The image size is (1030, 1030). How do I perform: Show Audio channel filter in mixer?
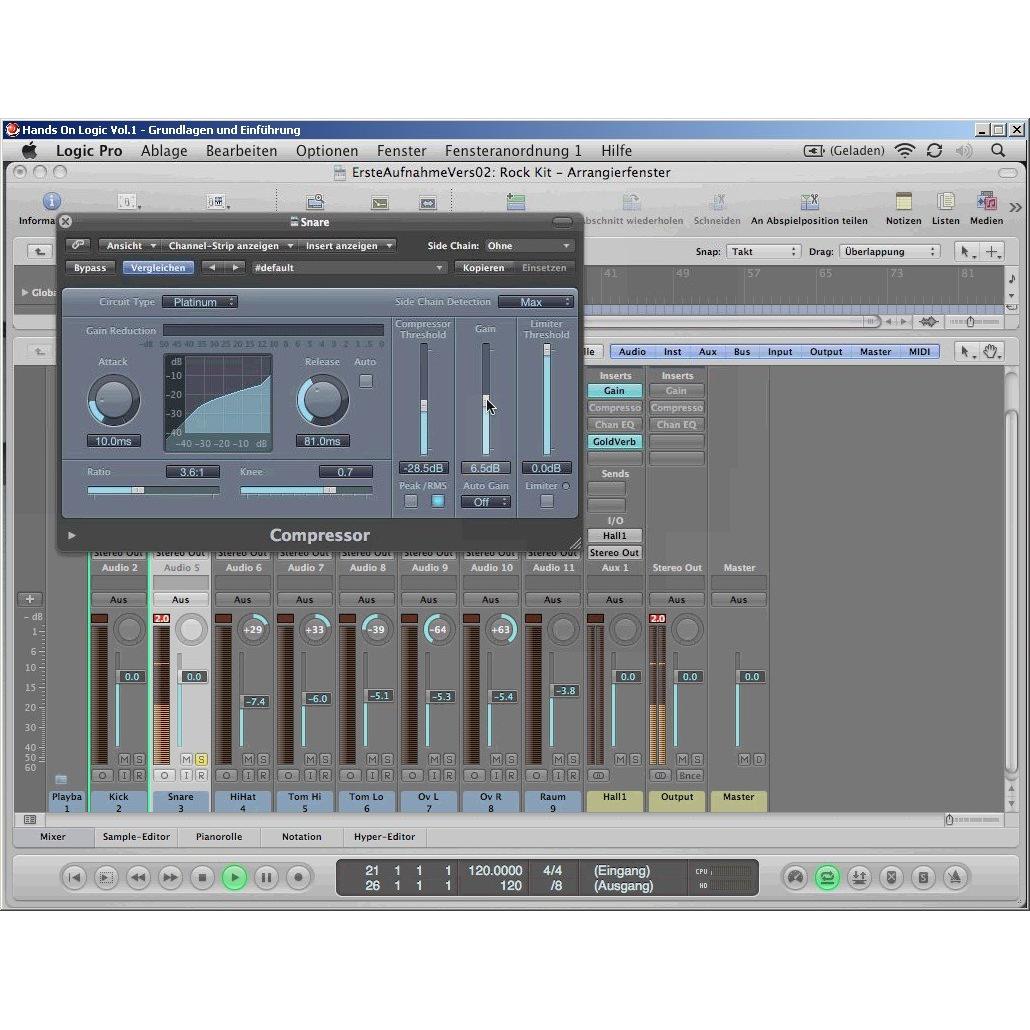pos(632,351)
